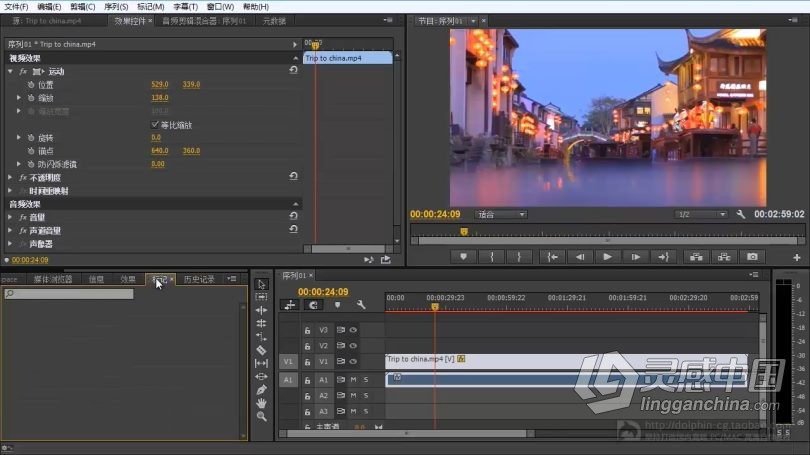
Task: Expand the 不透明度 opacity effect
Action: (10, 177)
